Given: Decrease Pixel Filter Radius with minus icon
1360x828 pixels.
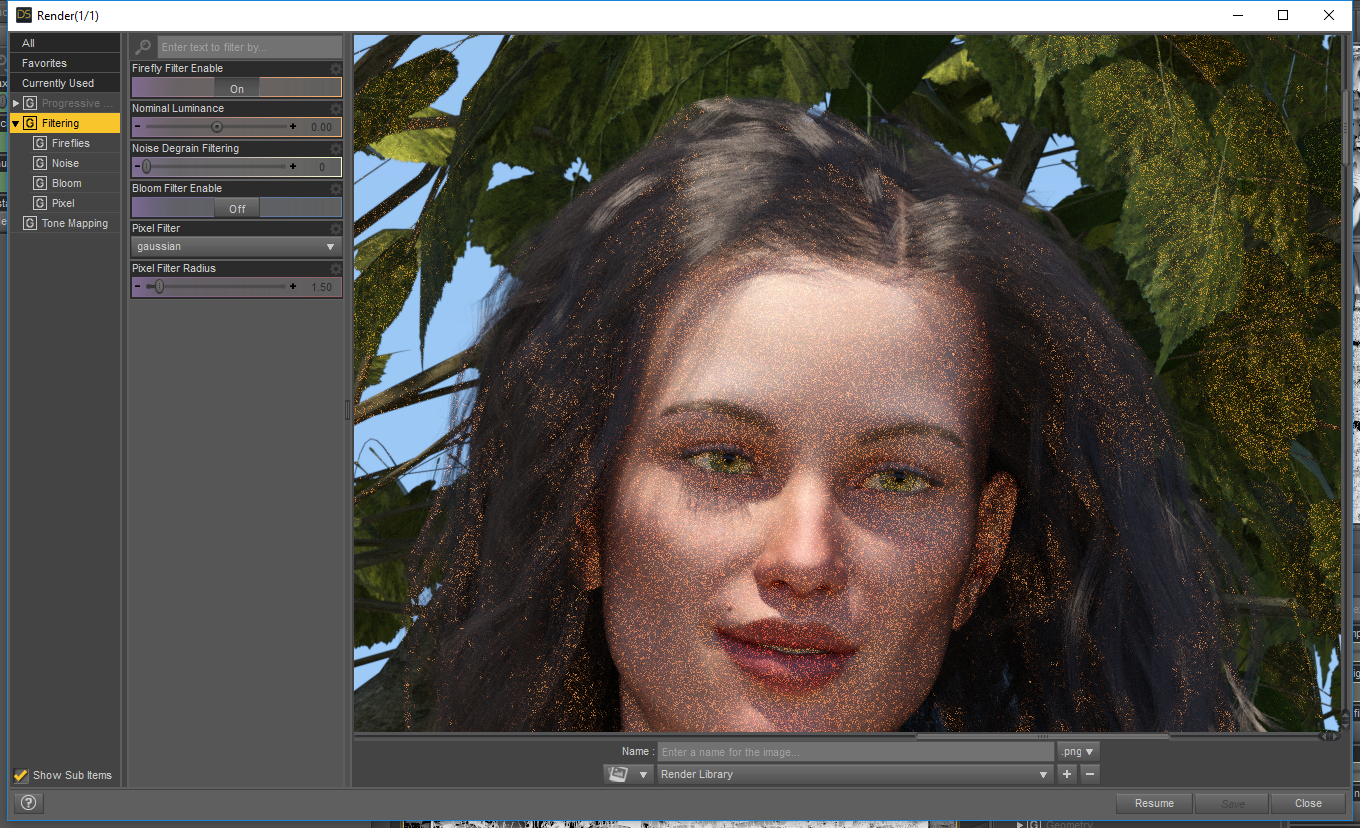Looking at the screenshot, I should (x=138, y=287).
